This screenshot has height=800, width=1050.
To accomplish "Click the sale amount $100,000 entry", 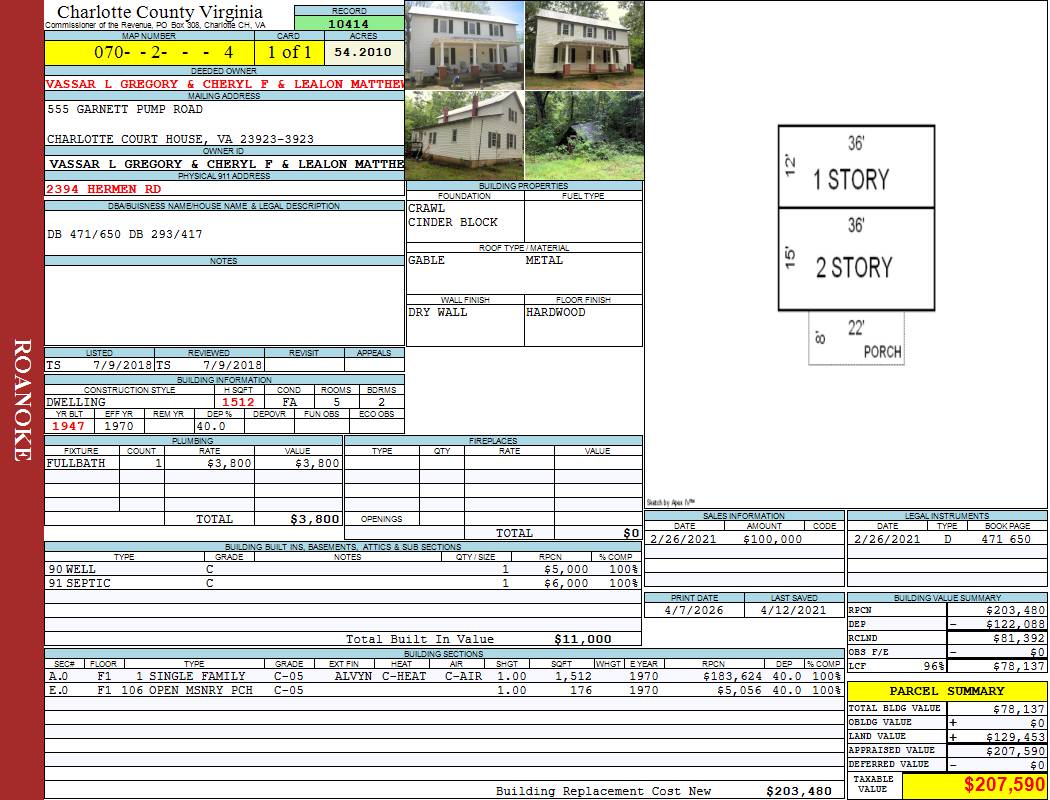I will coord(772,539).
